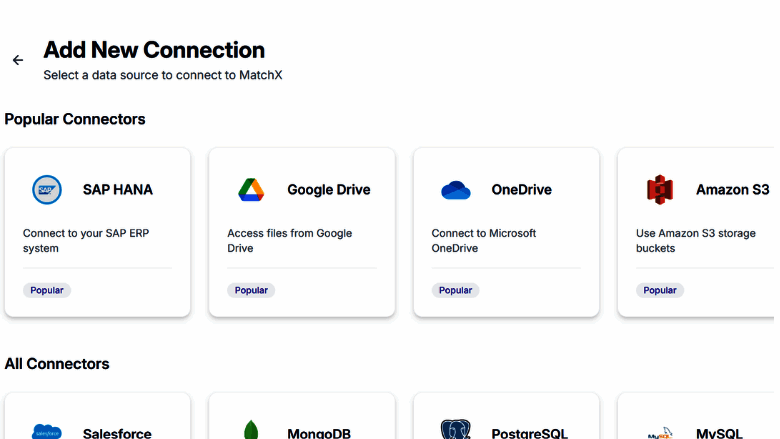Screen dimensions: 780x439
Task: Click the Google Drive logo icon
Action: [251, 189]
